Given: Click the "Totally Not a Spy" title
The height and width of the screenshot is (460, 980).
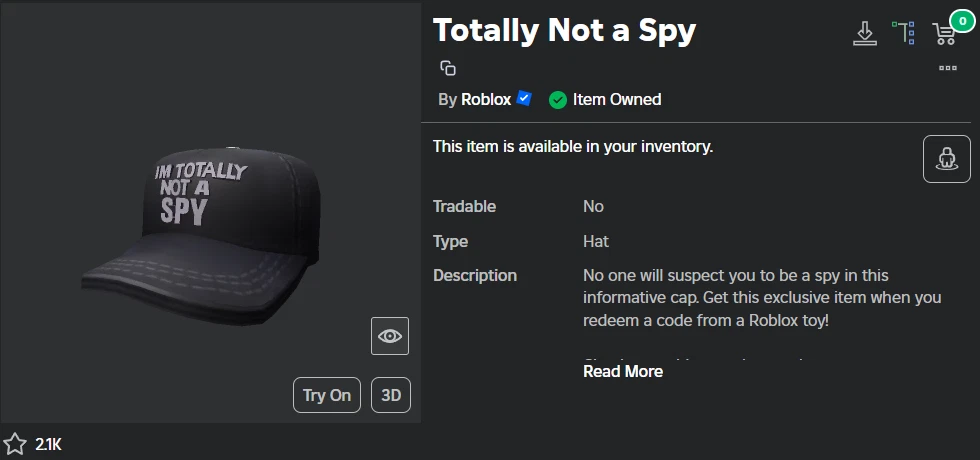Looking at the screenshot, I should click(x=564, y=31).
